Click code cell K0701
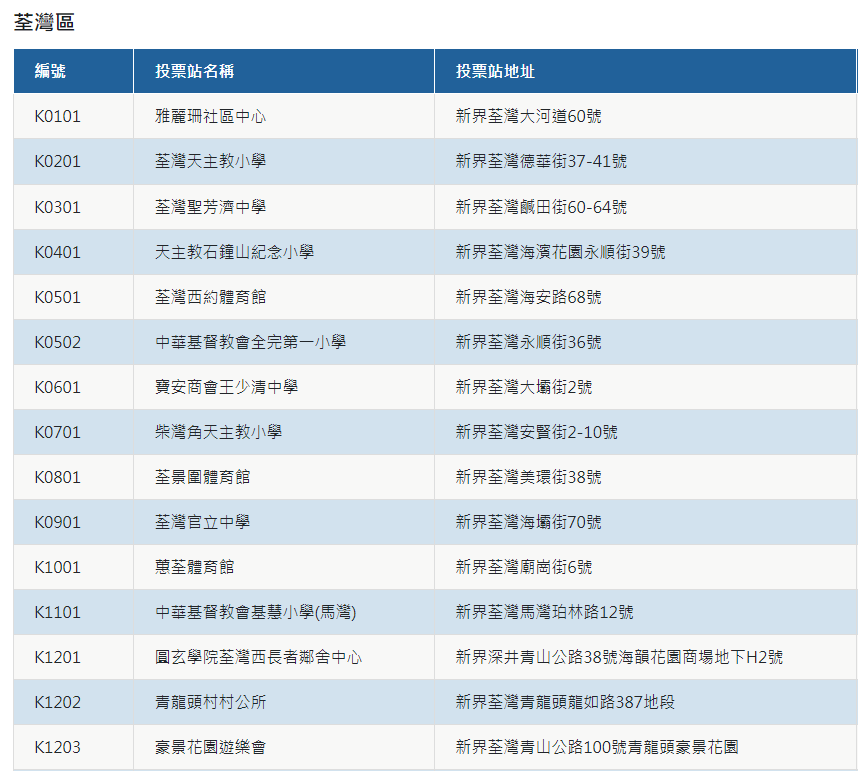This screenshot has height=771, width=858. point(57,432)
